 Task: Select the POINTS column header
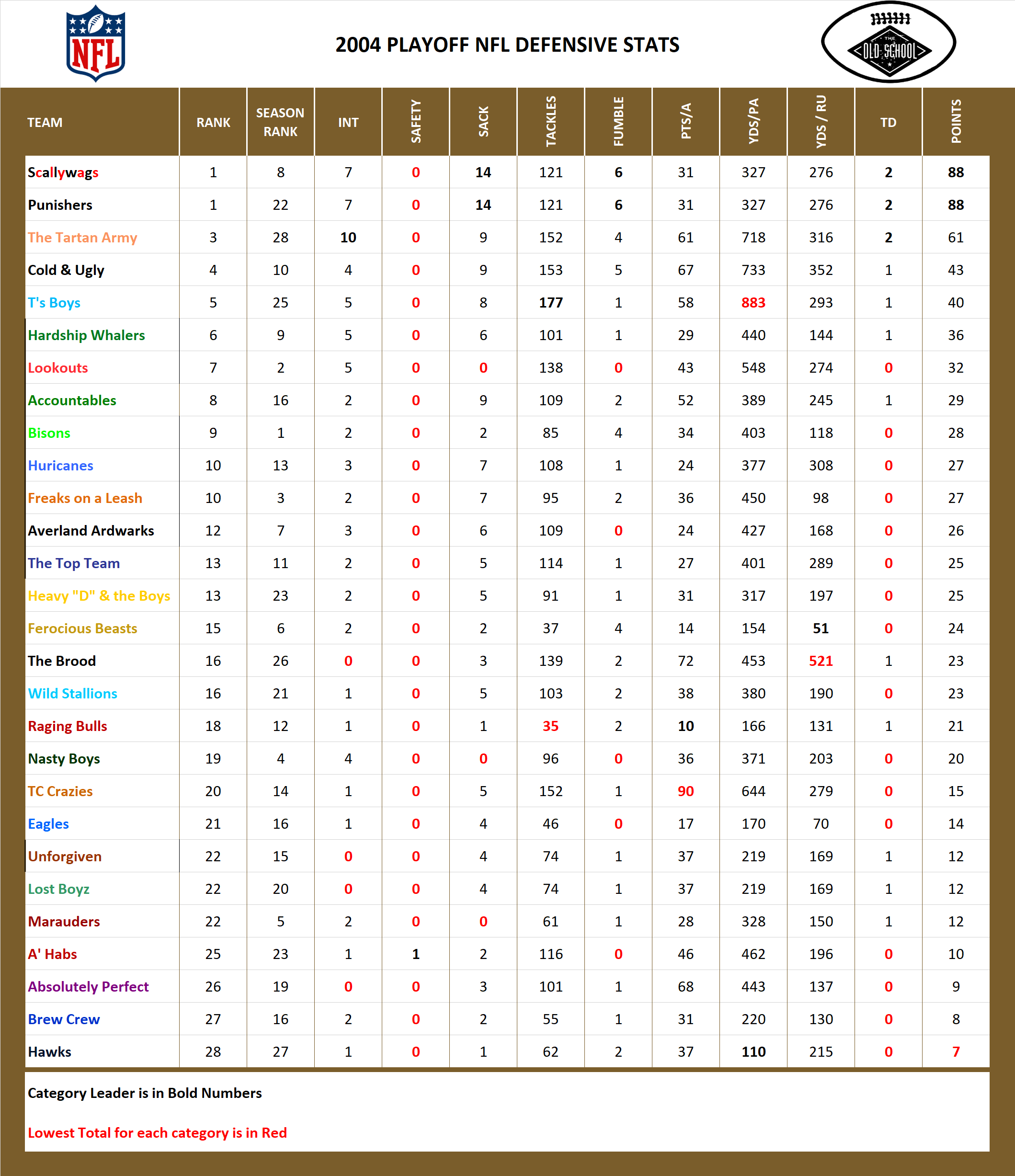pos(957,122)
